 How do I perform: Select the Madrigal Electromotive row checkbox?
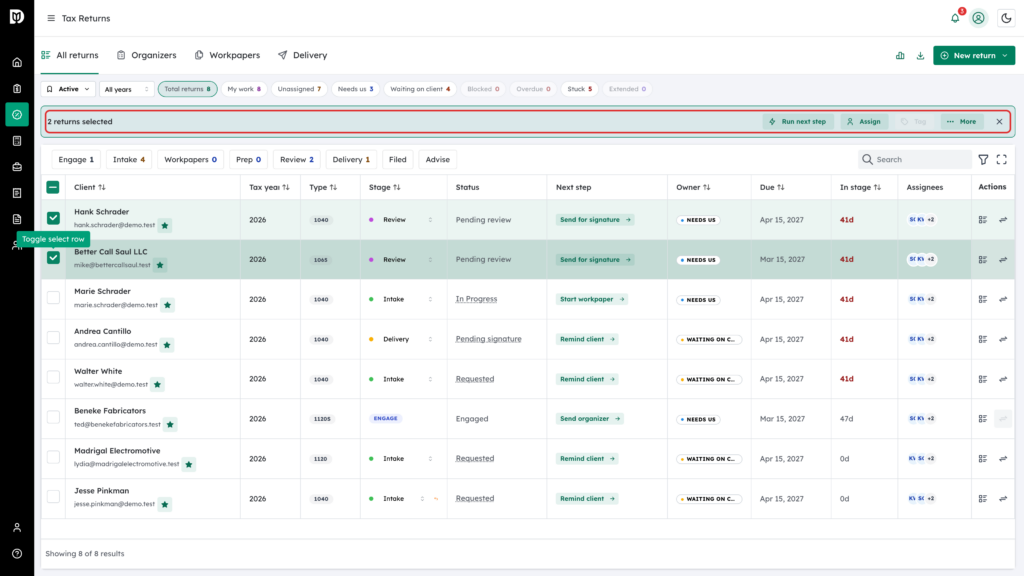pyautogui.click(x=54, y=457)
